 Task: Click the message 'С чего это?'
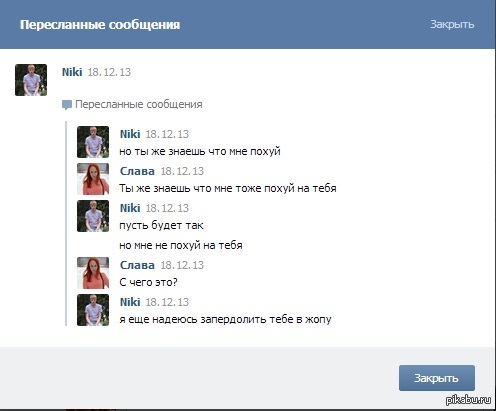click(x=148, y=282)
